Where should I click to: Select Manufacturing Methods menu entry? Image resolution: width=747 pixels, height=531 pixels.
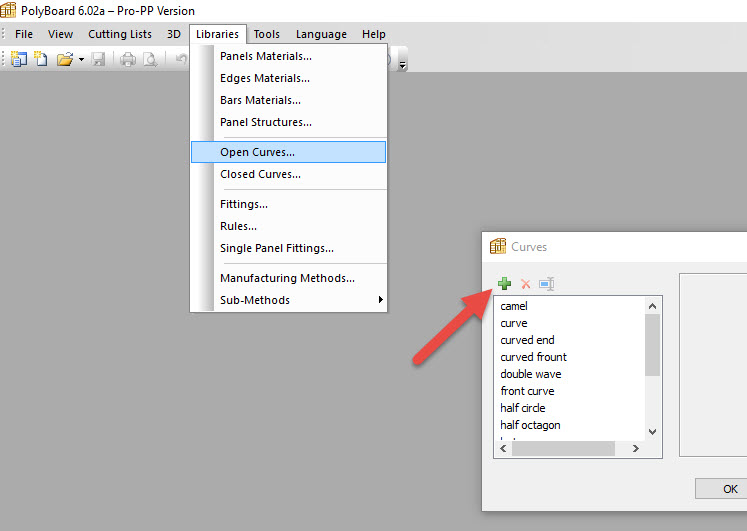289,278
